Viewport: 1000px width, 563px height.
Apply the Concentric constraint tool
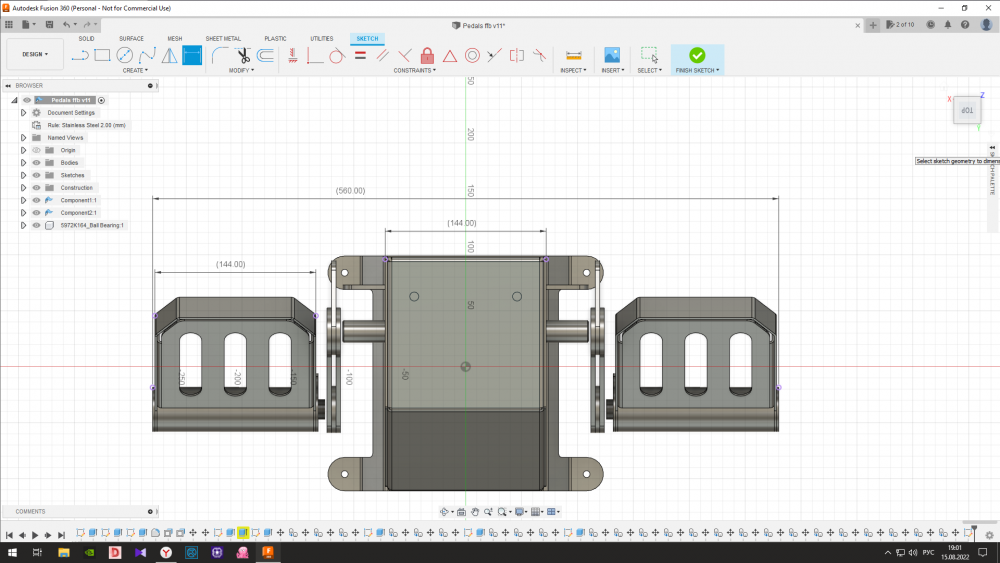[472, 55]
